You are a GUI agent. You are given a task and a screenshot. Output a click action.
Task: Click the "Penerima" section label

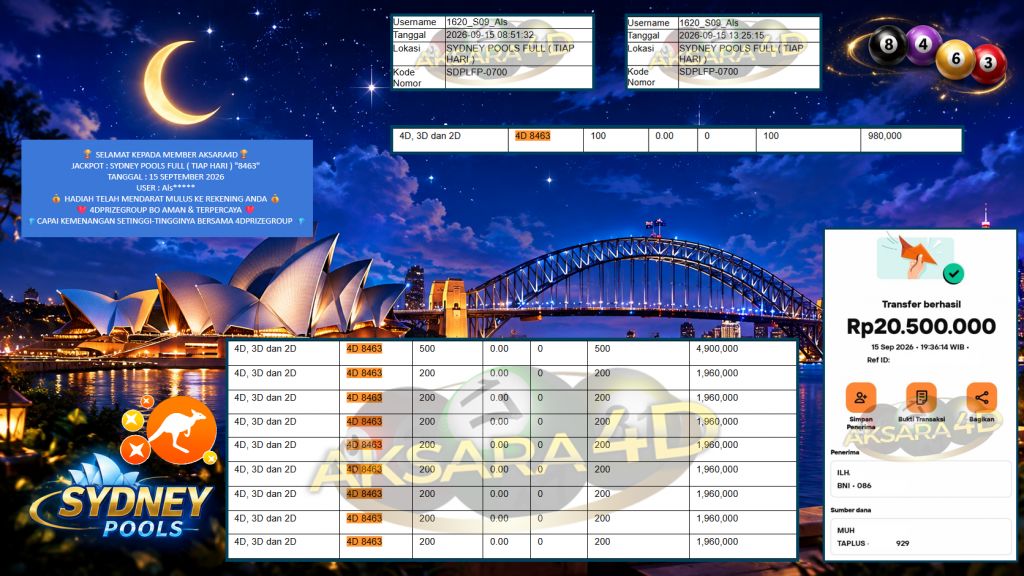tap(844, 452)
